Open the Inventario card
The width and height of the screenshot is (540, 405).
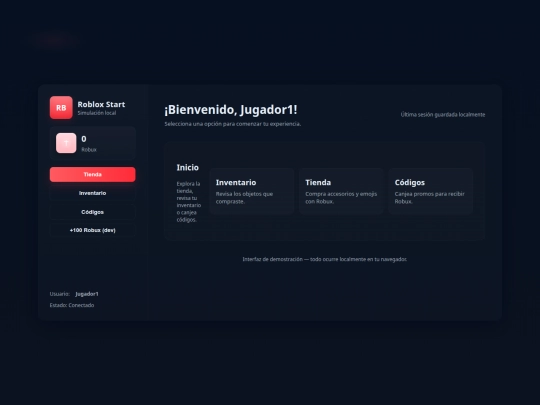pyautogui.click(x=252, y=191)
